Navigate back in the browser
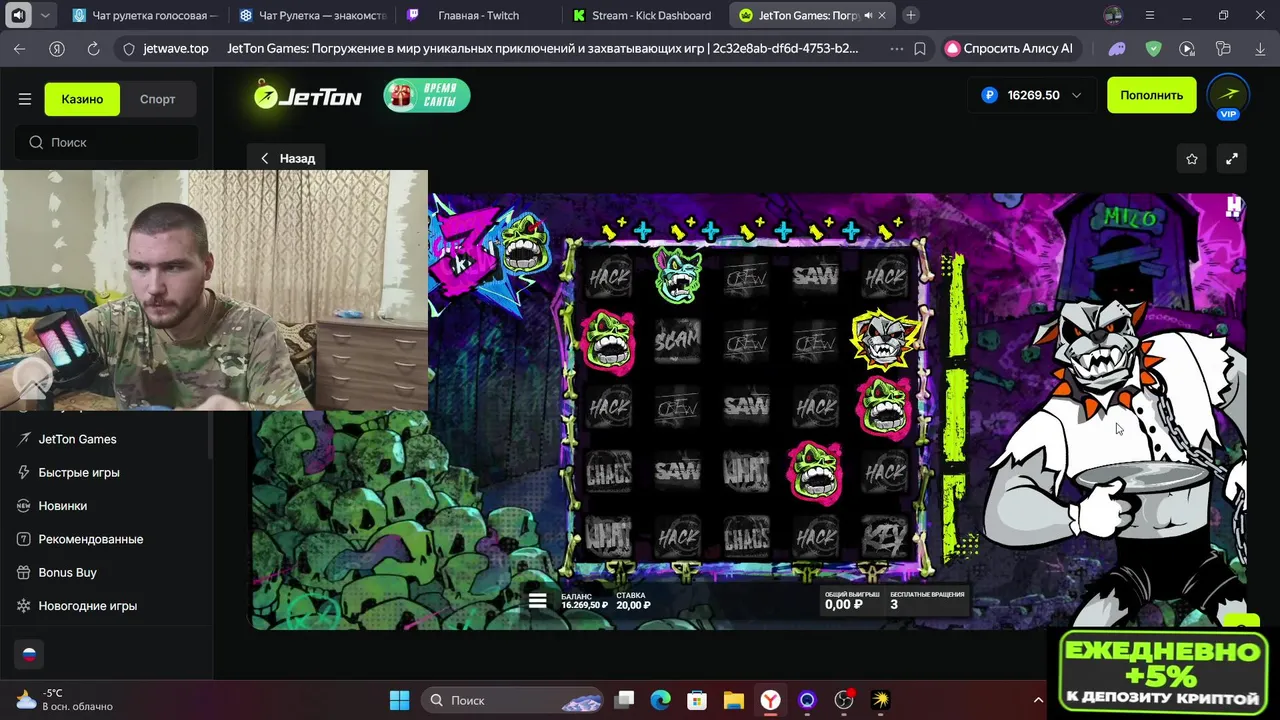The image size is (1280, 720). pyautogui.click(x=20, y=48)
